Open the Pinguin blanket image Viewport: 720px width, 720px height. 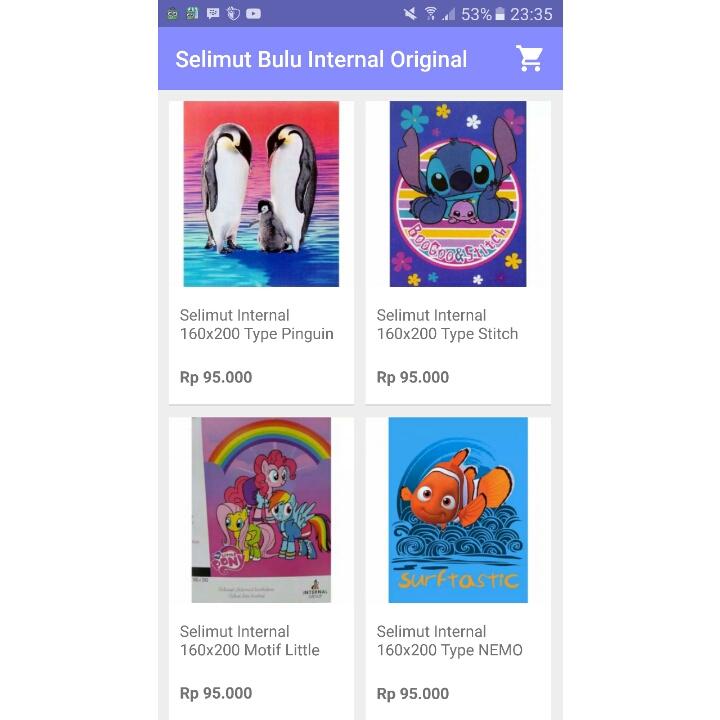pos(261,194)
